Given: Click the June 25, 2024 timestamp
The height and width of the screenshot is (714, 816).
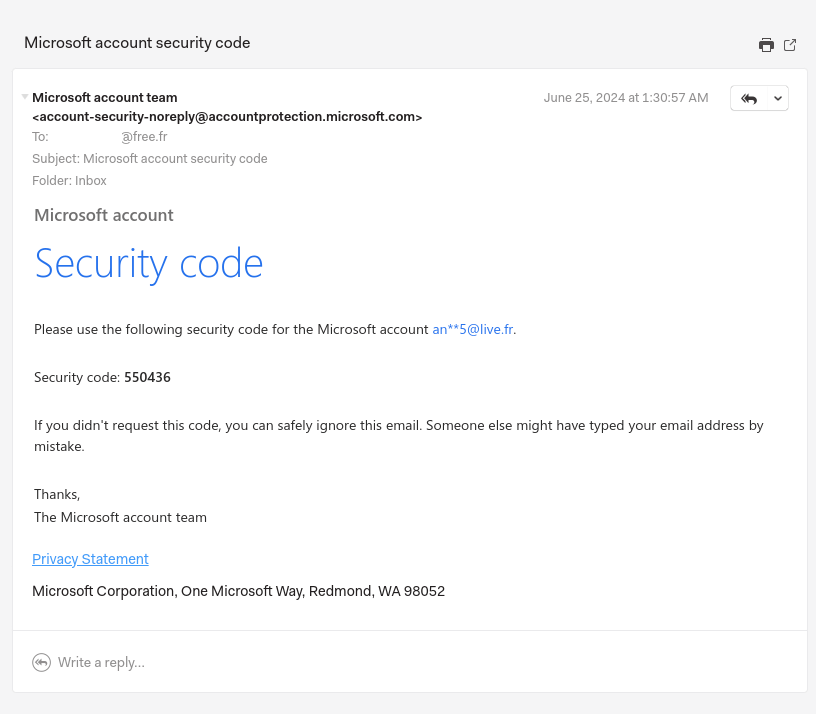Looking at the screenshot, I should [626, 98].
